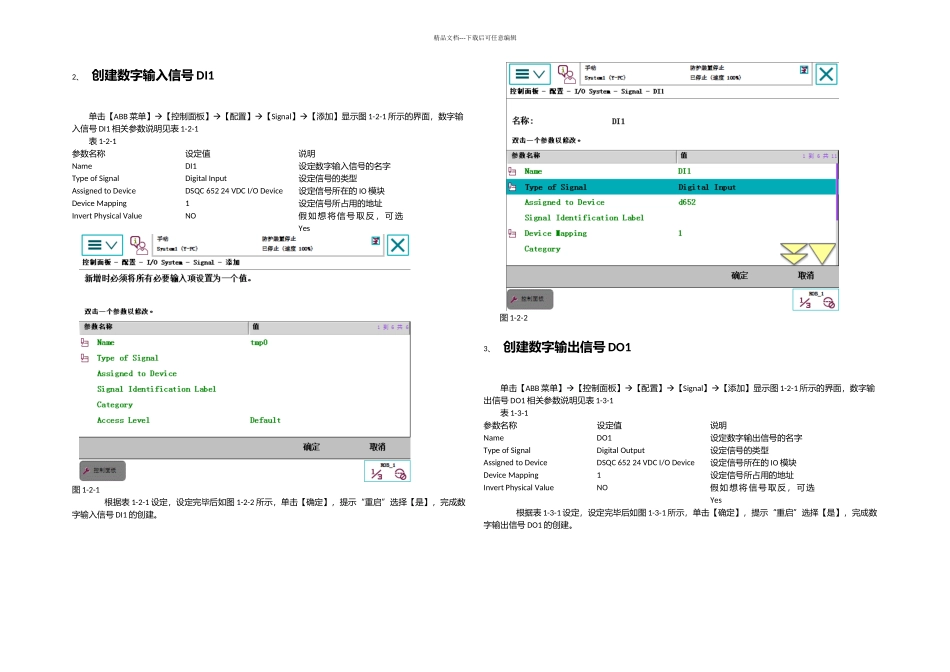Click the icon beside Device Mapping row
950x672 pixels.
[x=513, y=233]
